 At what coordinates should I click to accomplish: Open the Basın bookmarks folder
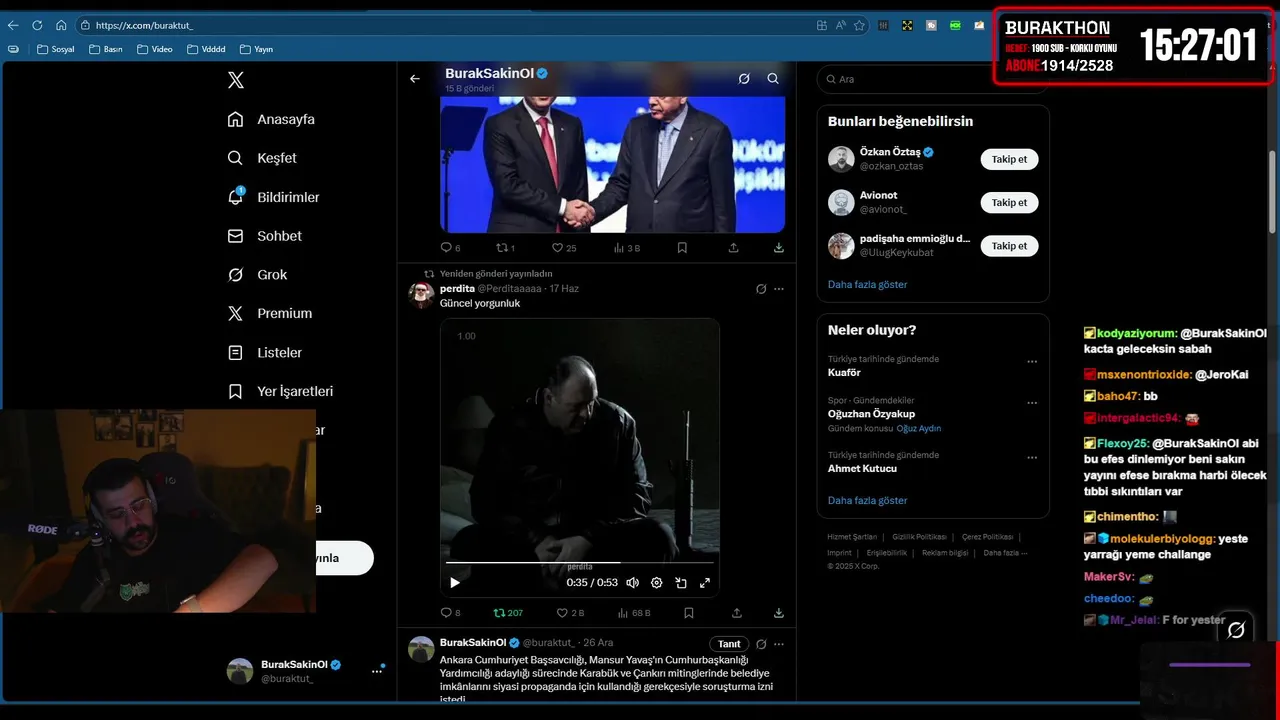[x=105, y=49]
